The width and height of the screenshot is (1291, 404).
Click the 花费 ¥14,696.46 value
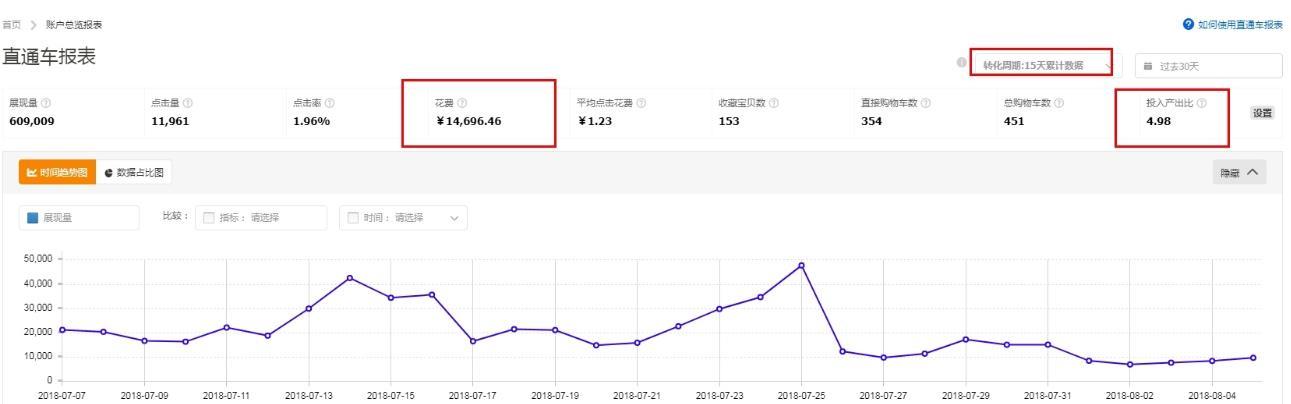tap(468, 122)
